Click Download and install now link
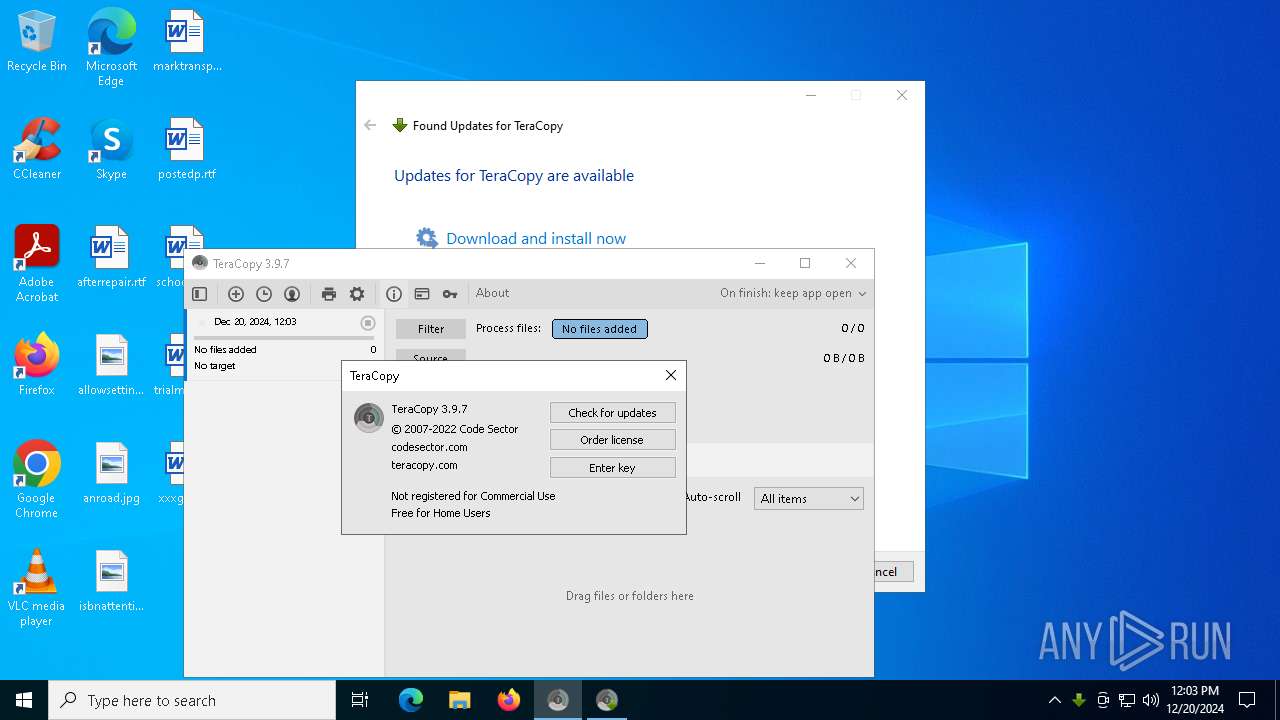1280x720 pixels. (536, 239)
